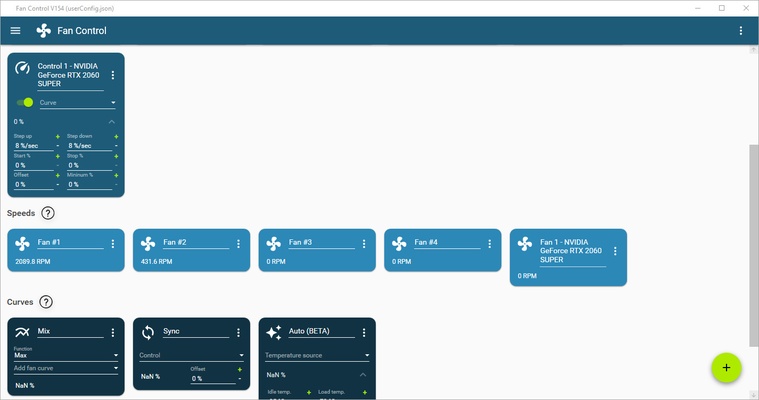The image size is (759, 400).
Task: Open the Mix curve card options menu
Action: [x=113, y=332]
